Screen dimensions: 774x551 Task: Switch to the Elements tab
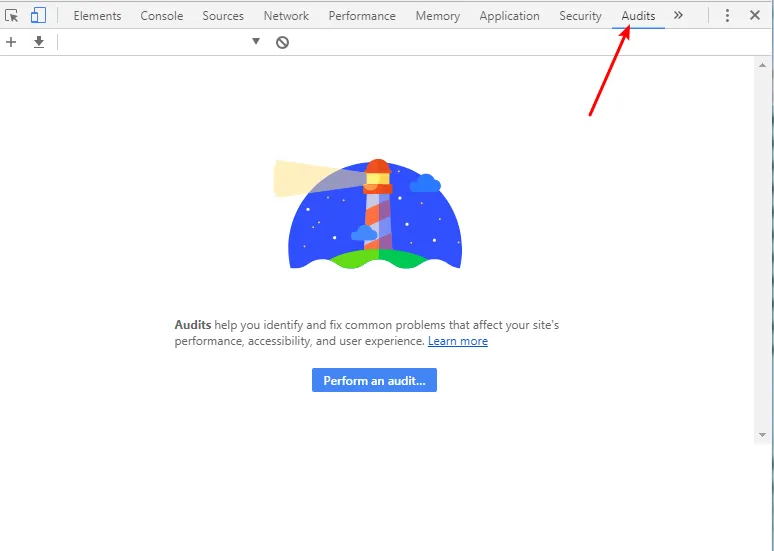point(97,16)
